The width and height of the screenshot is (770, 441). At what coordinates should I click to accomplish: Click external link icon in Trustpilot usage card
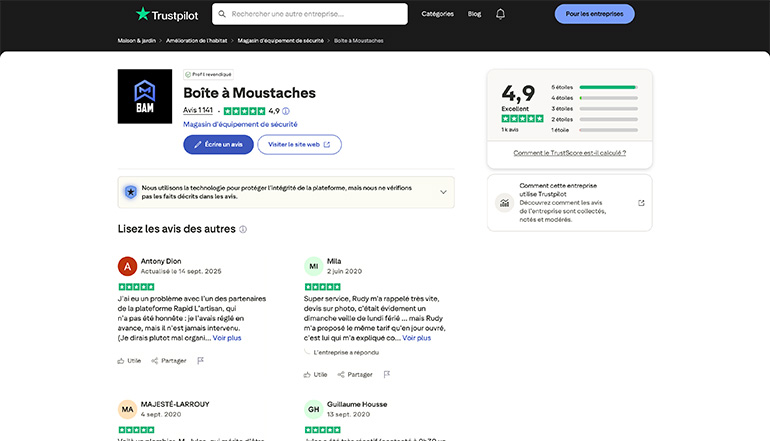[x=641, y=203]
